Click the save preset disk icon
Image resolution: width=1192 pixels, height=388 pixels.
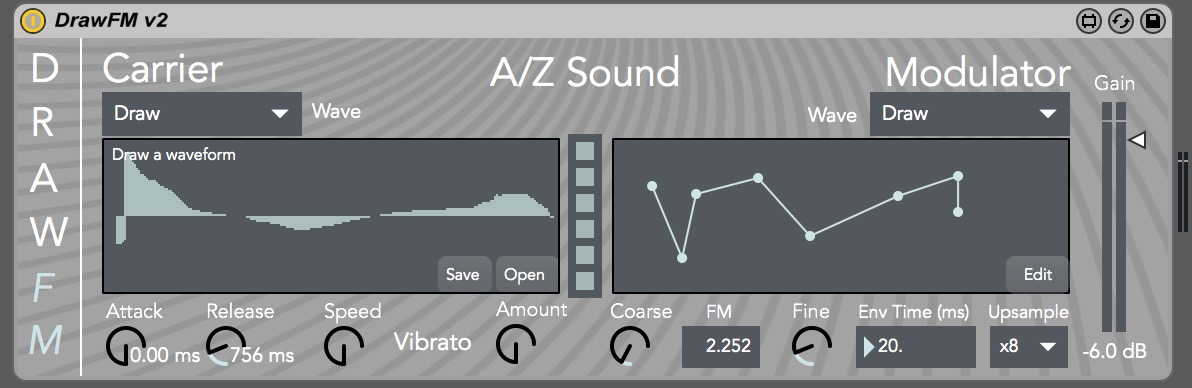tap(1153, 21)
